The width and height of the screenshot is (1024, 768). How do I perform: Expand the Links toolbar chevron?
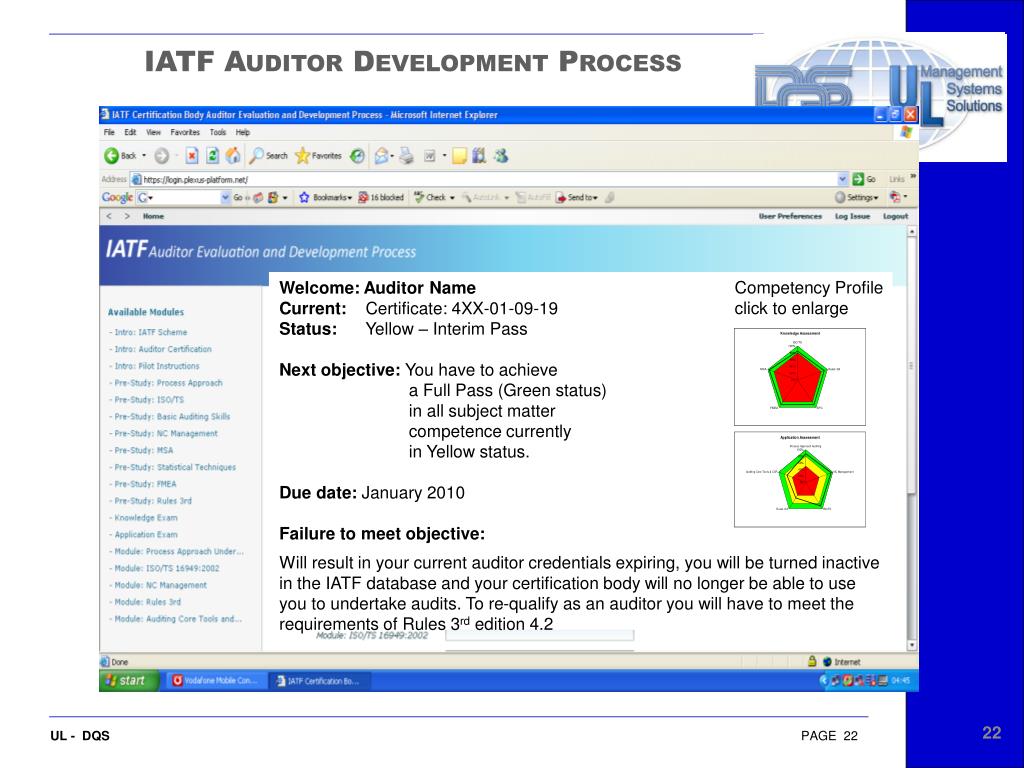point(912,176)
